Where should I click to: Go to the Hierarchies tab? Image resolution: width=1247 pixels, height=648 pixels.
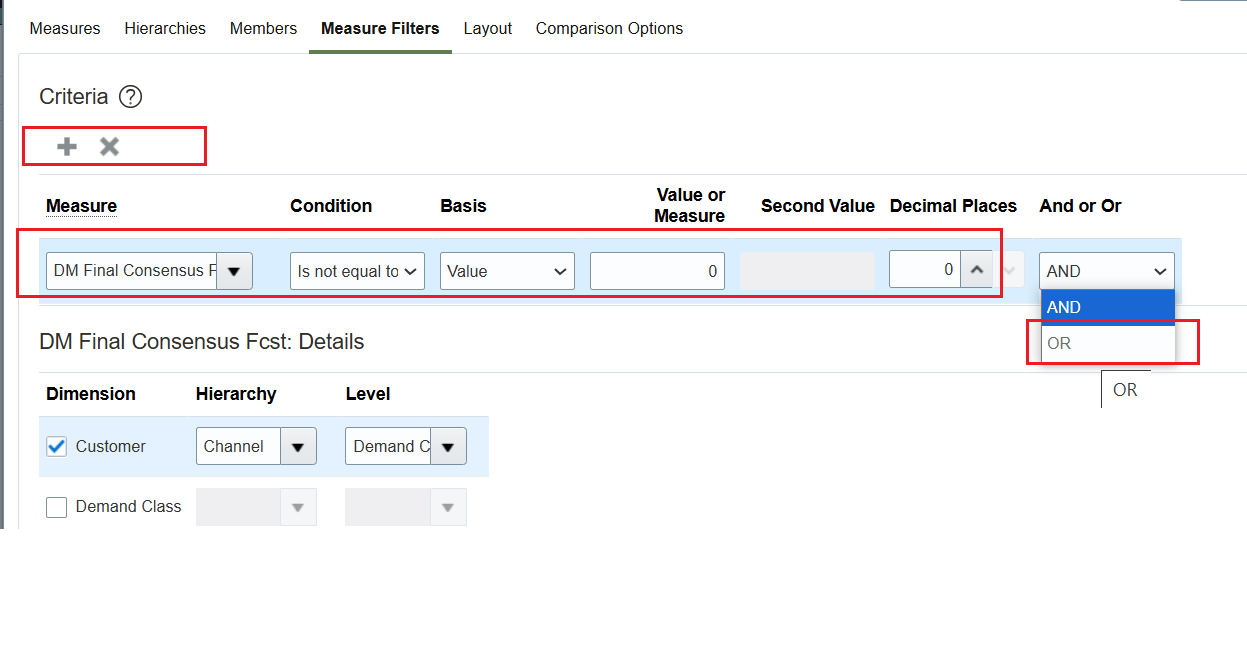pyautogui.click(x=164, y=28)
